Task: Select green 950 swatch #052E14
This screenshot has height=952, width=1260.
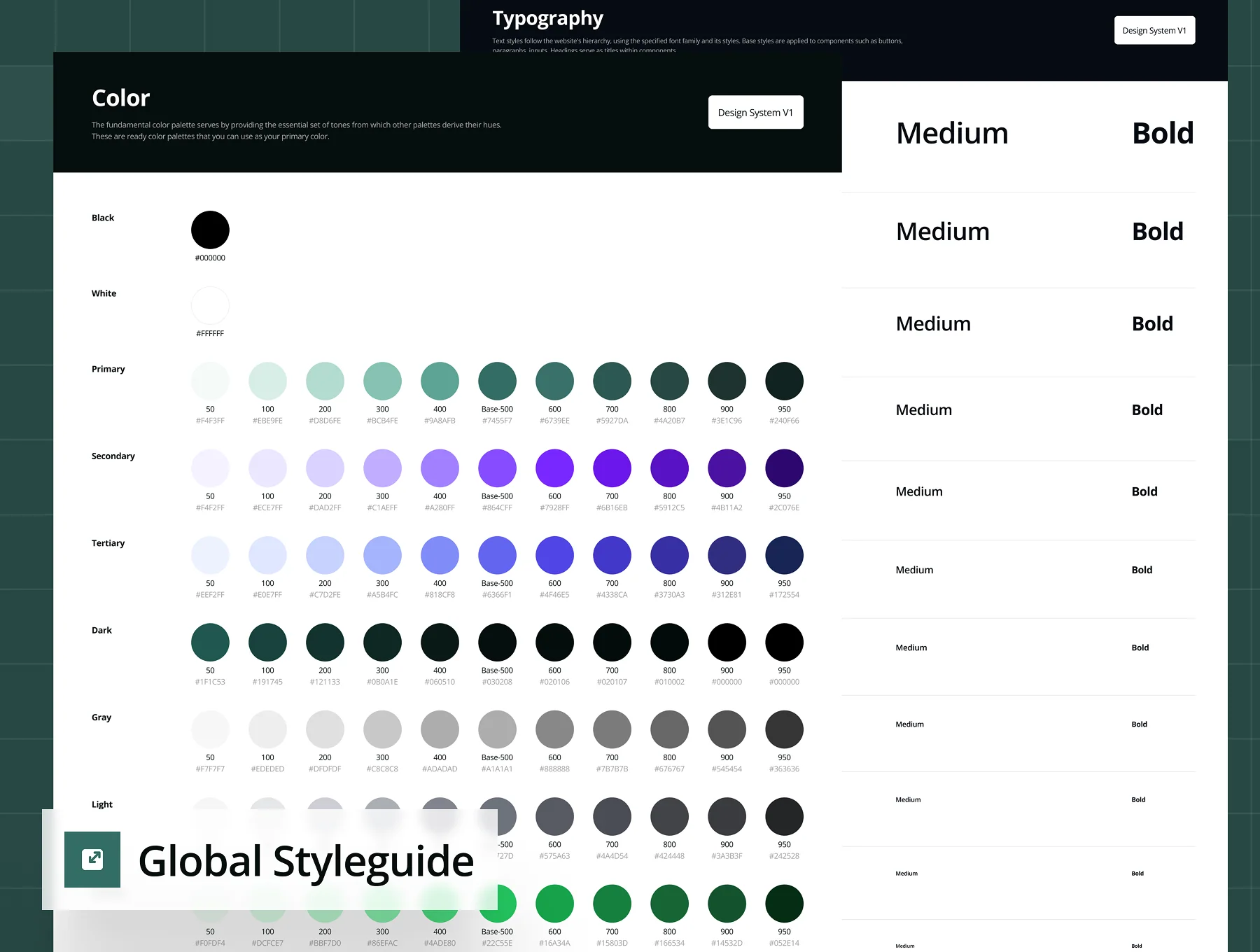Action: 784,904
